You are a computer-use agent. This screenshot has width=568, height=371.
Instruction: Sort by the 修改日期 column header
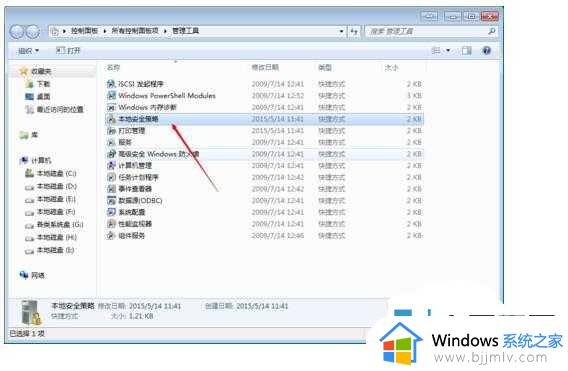pos(265,67)
